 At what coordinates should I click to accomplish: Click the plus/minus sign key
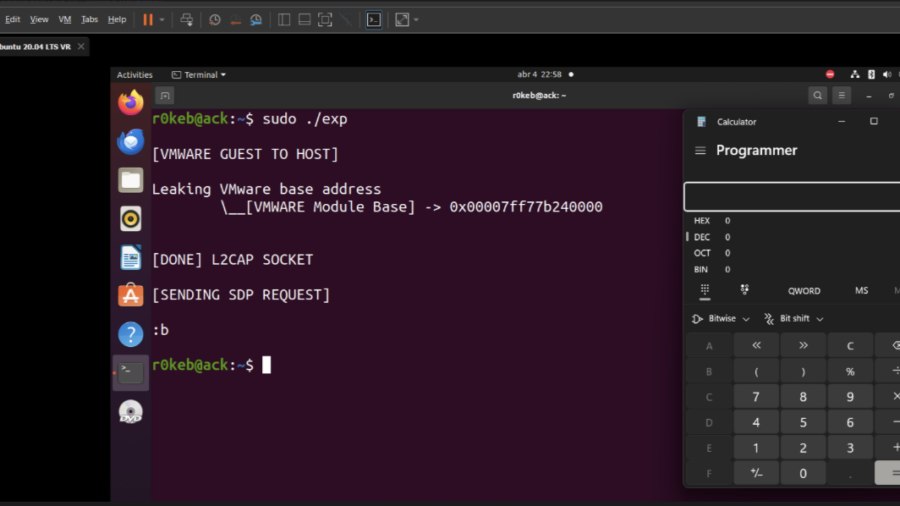756,473
